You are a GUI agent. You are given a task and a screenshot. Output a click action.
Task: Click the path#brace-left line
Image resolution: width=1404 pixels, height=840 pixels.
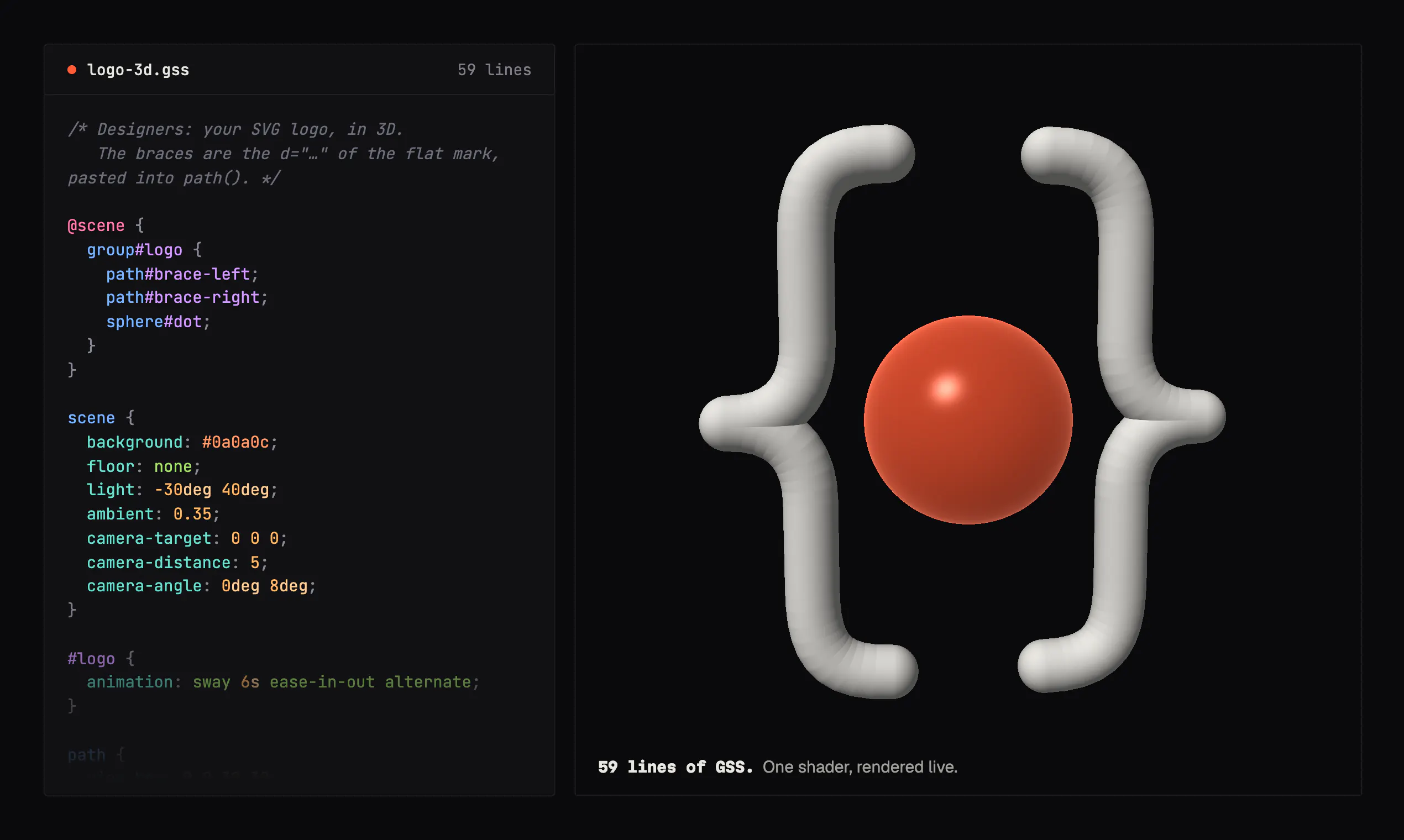click(x=182, y=274)
